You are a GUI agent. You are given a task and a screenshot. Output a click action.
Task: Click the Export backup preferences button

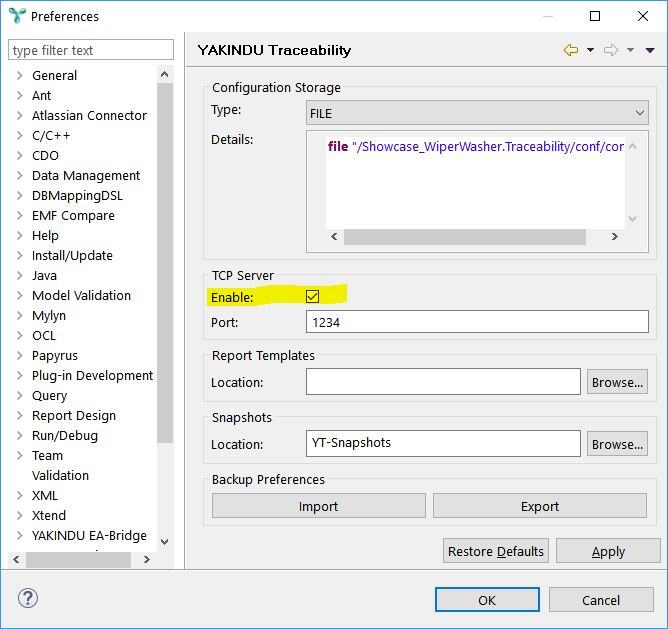[540, 506]
